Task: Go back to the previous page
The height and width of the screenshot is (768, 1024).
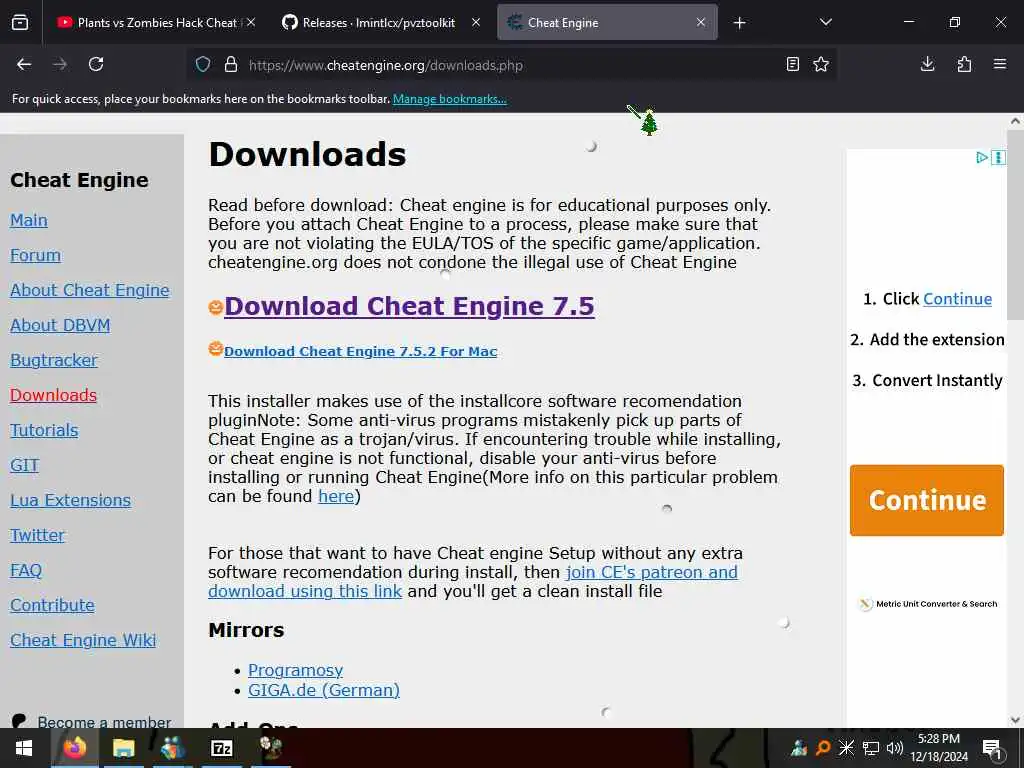Action: click(24, 64)
